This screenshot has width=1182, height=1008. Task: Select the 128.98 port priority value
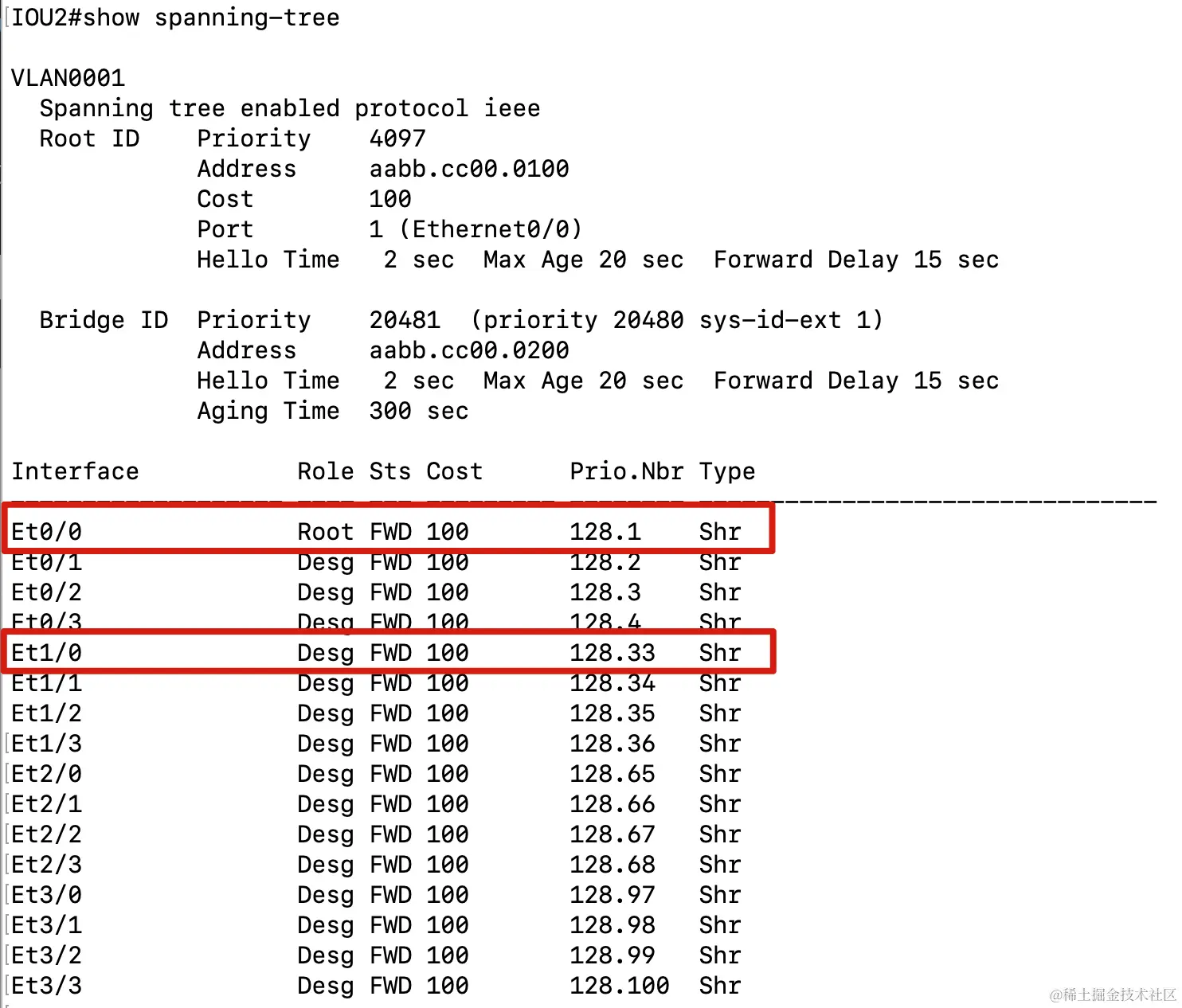613,925
